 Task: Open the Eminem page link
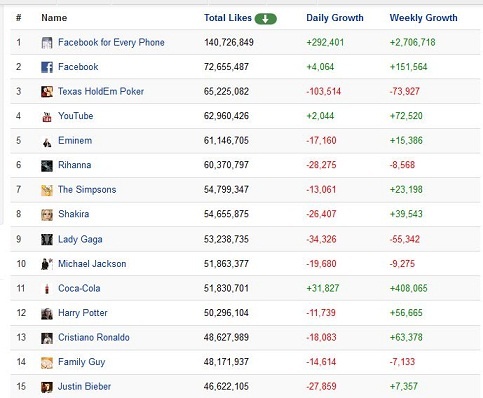click(75, 140)
